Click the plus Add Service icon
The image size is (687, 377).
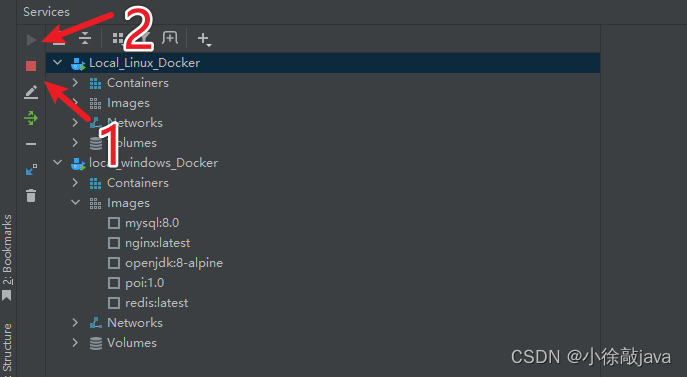204,39
